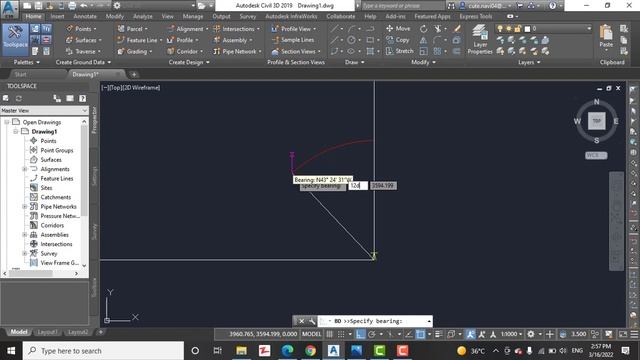Image resolution: width=640 pixels, height=360 pixels.
Task: Open the Master View dropdown in Toolspace
Action: (44, 111)
